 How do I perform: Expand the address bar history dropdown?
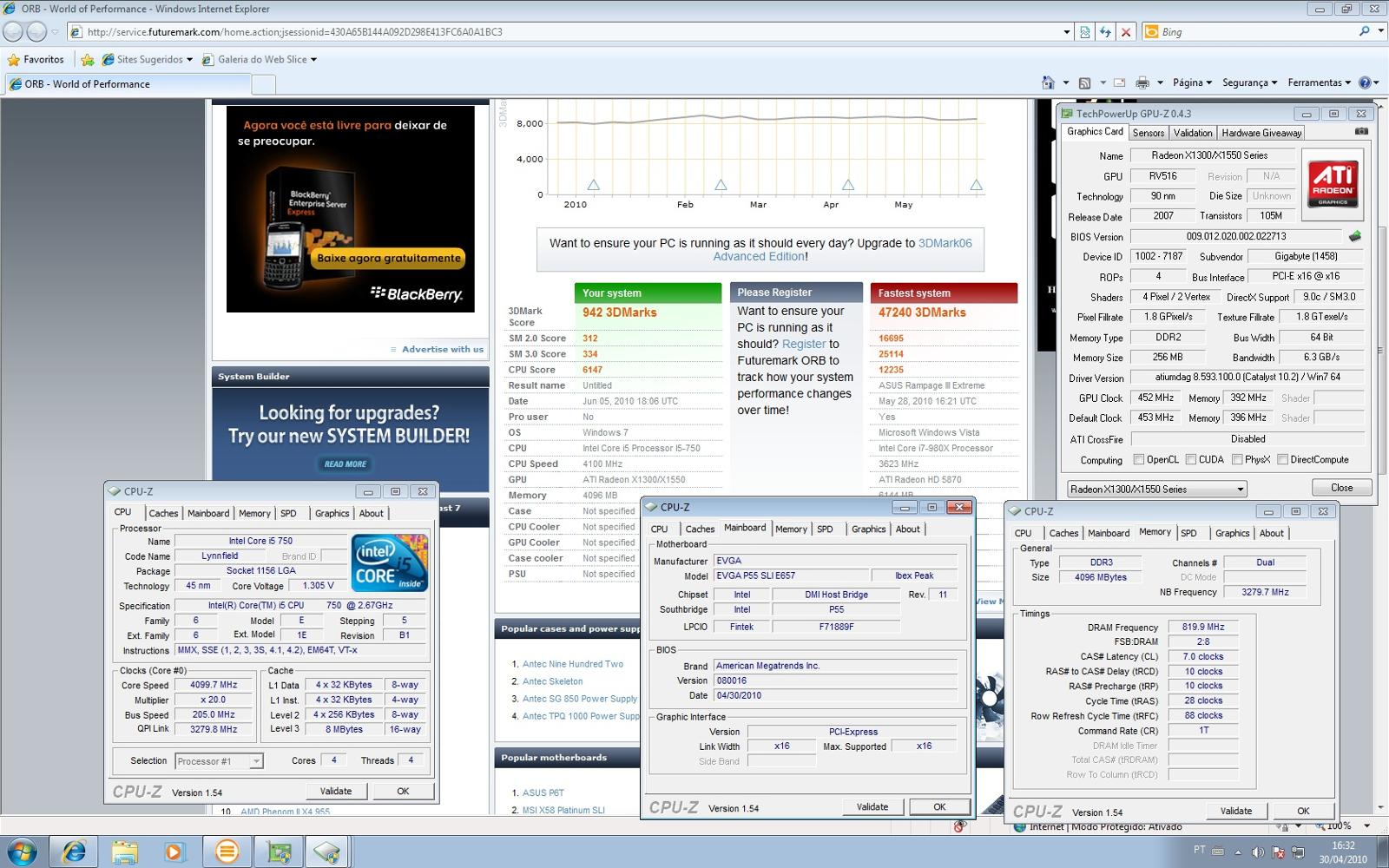(x=1067, y=32)
